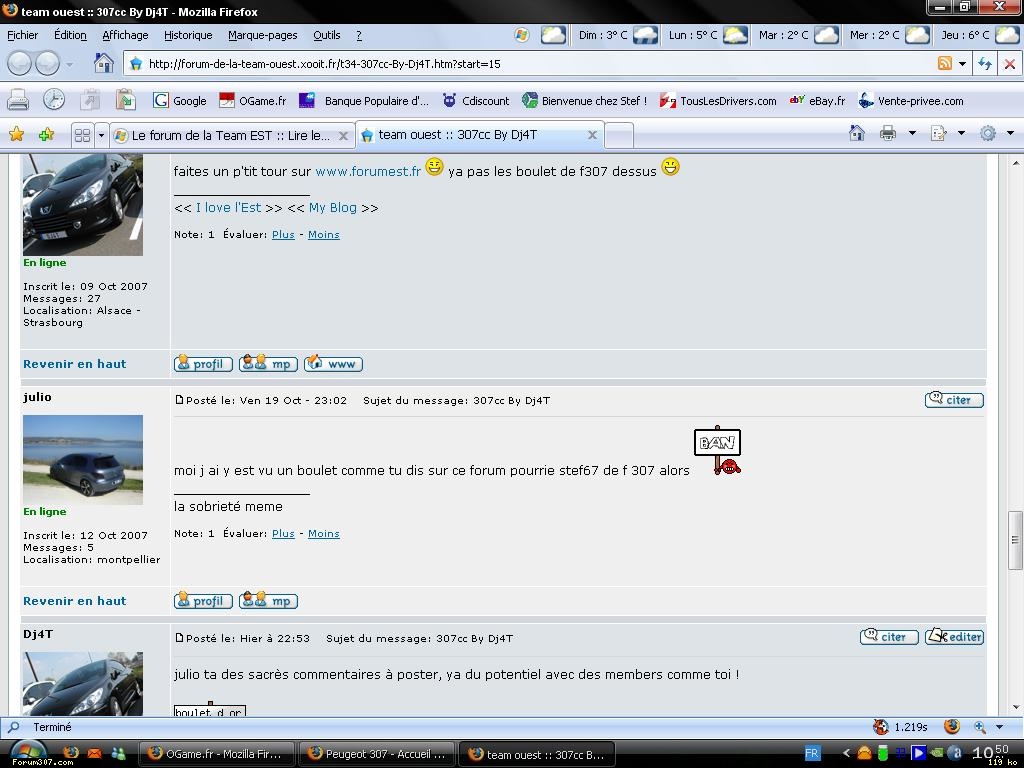Open the Marque-pages menu
Viewport: 1024px width, 768px height.
click(x=263, y=35)
